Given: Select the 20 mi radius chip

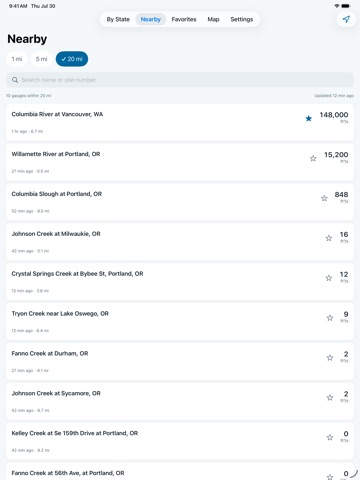Looking at the screenshot, I should [x=72, y=59].
